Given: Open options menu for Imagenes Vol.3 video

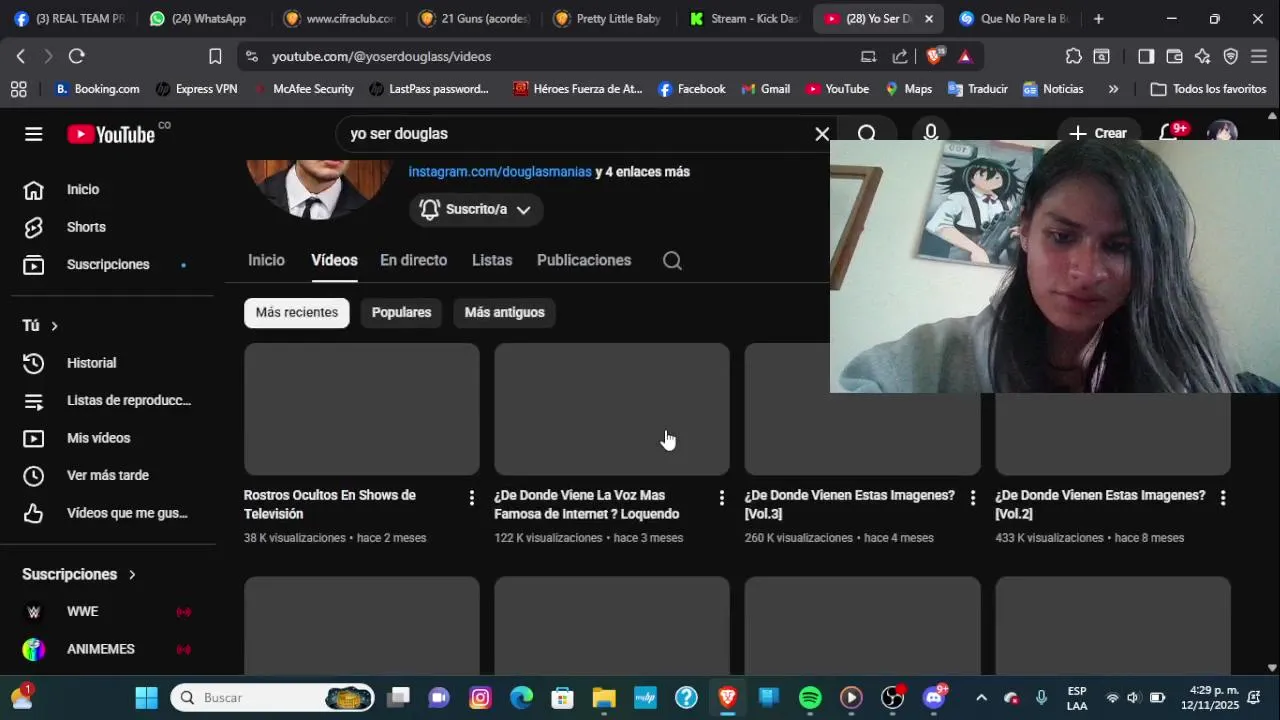Looking at the screenshot, I should [972, 497].
